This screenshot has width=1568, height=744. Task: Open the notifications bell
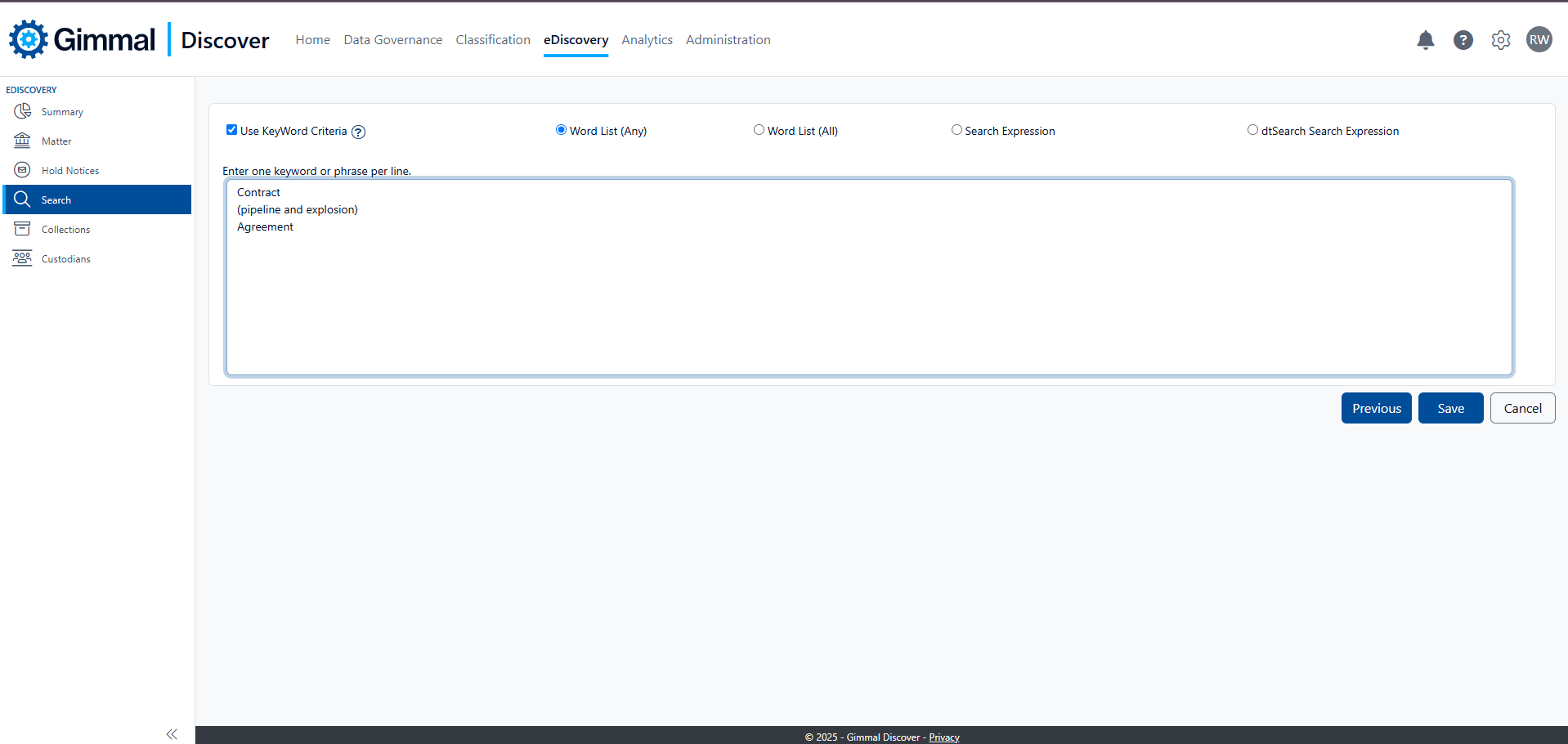pyautogui.click(x=1425, y=40)
